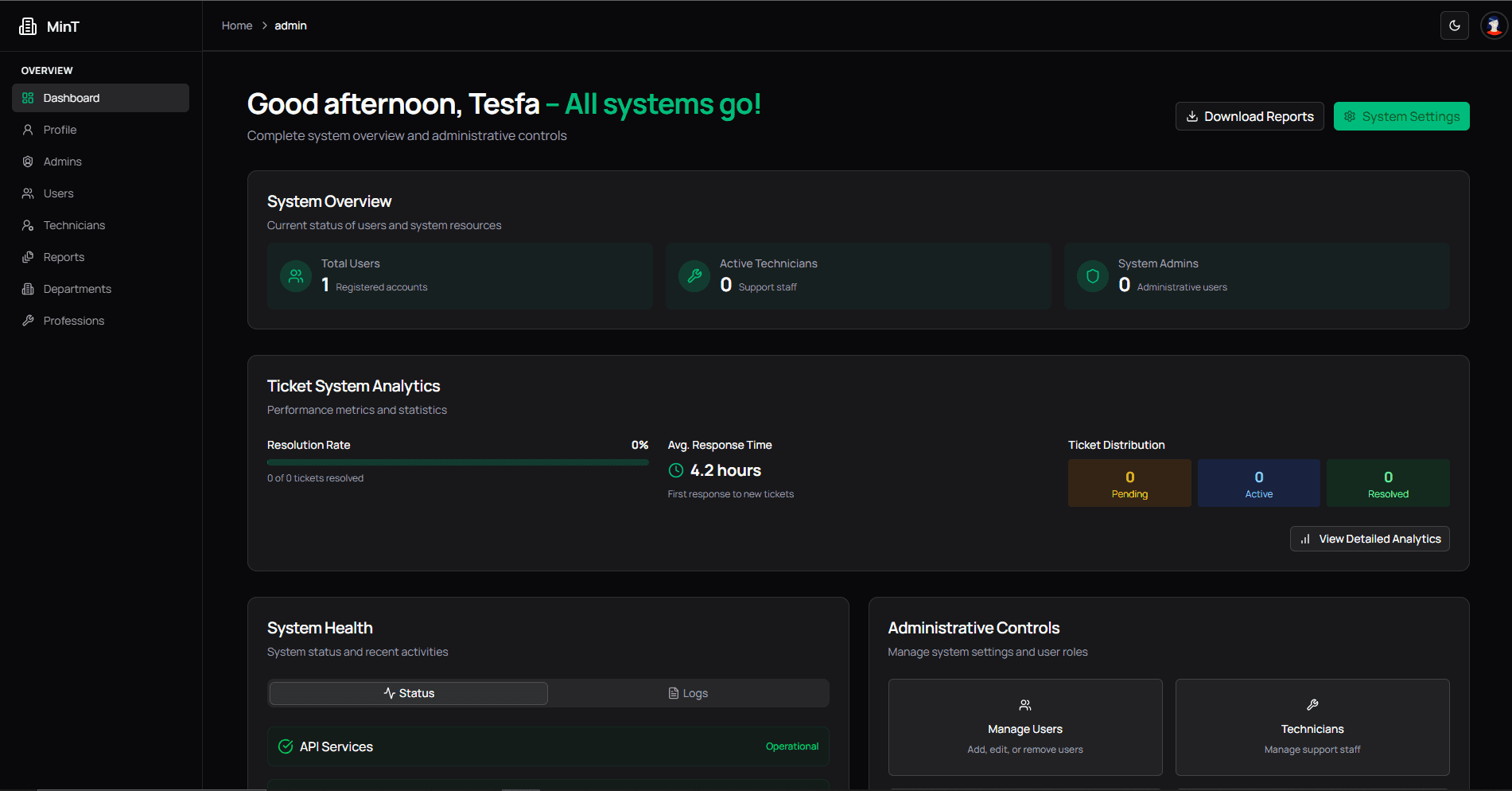Select the Dashboard icon in the sidebar
Viewport: 1512px width, 791px height.
click(x=27, y=97)
